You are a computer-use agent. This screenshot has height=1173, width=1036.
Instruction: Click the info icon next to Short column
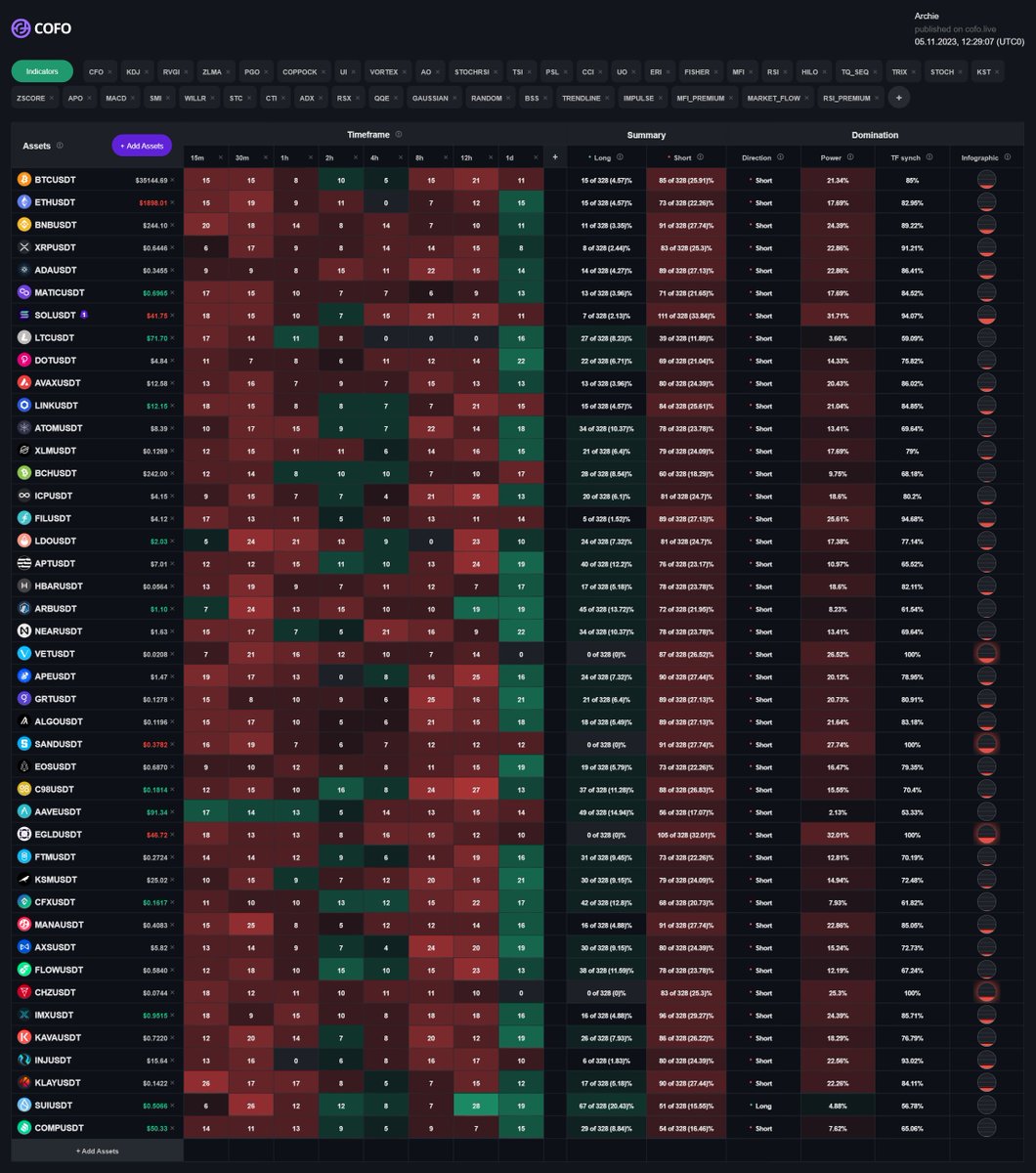[701, 157]
